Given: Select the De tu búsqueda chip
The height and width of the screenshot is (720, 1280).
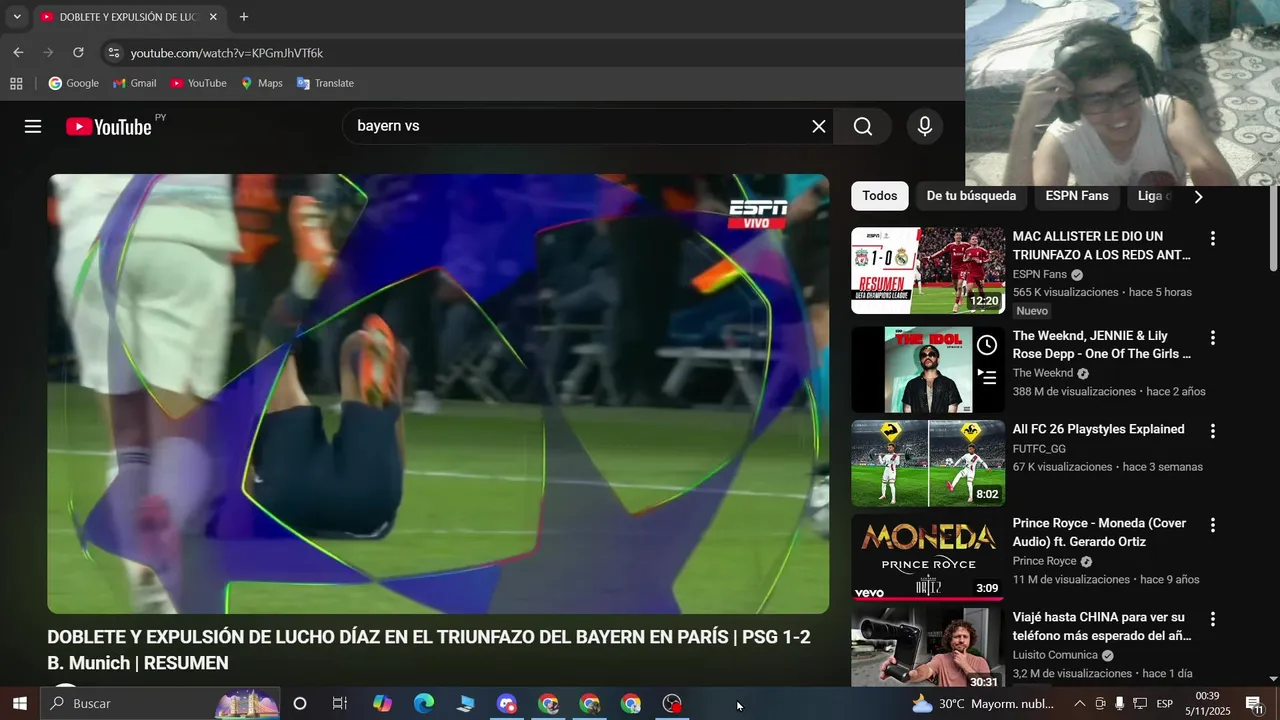Looking at the screenshot, I should click(971, 196).
